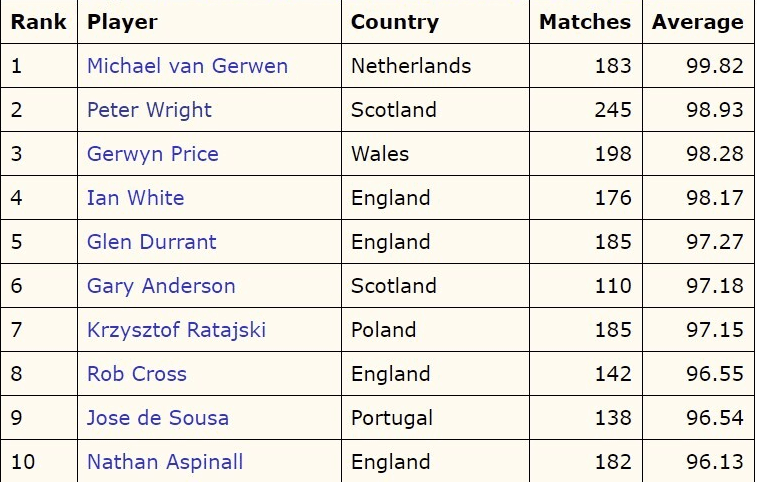
Task: Click the Peter Wright link
Action: (x=149, y=110)
